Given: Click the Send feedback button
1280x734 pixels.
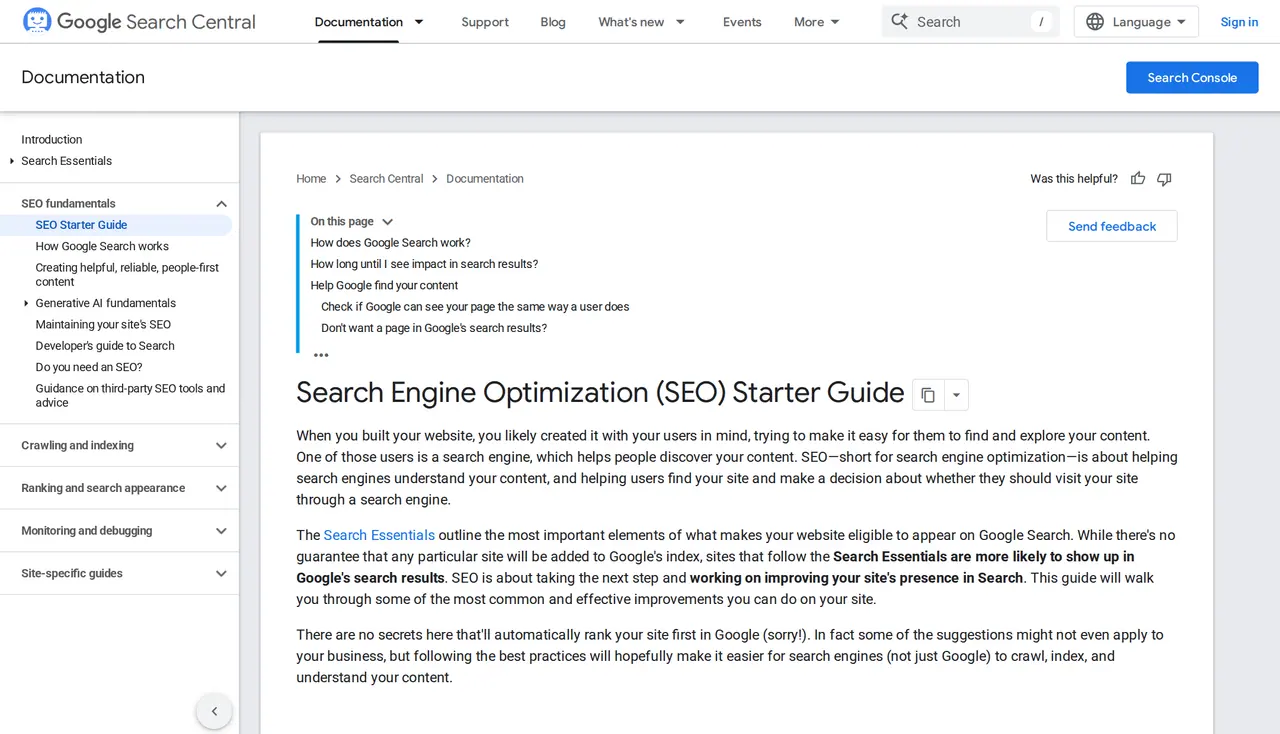Looking at the screenshot, I should 1112,226.
